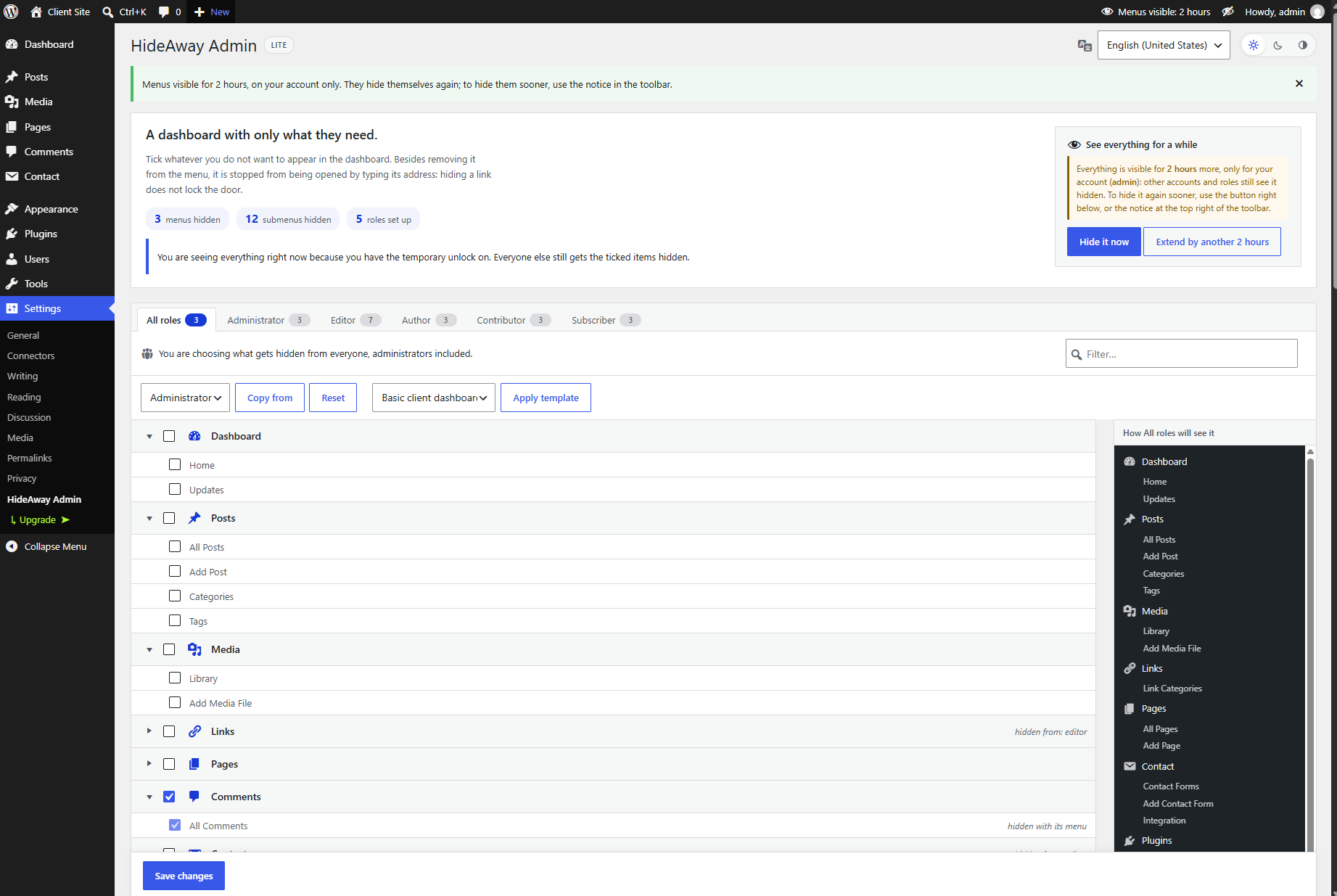This screenshot has width=1337, height=896.
Task: Switch to the Editor role tab
Action: (x=355, y=320)
